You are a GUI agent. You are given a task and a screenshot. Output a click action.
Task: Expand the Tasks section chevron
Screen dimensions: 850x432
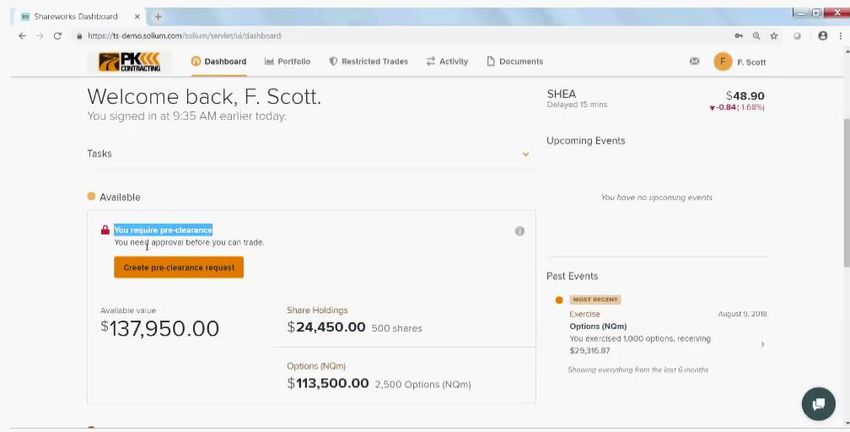[x=525, y=154]
